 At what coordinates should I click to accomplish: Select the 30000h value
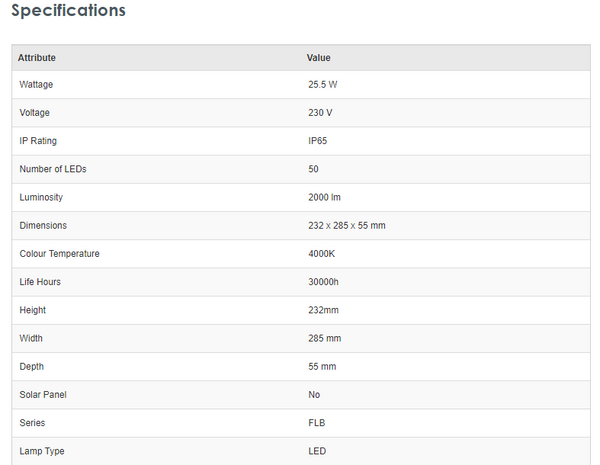(x=325, y=282)
